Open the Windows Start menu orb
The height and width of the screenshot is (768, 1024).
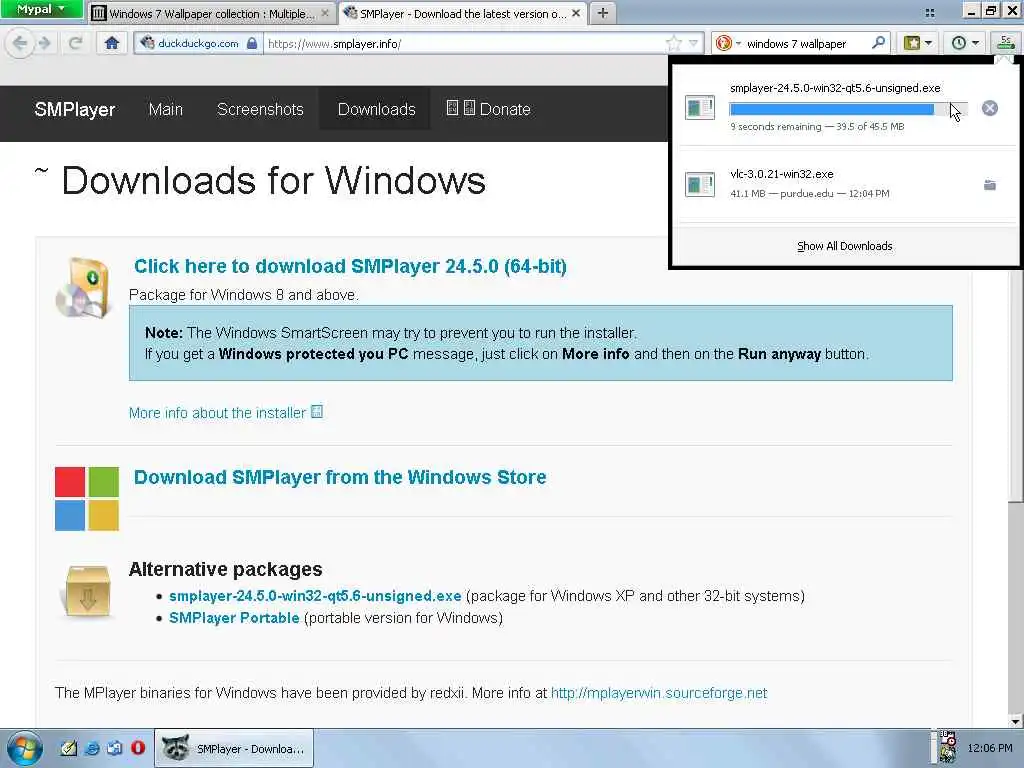click(24, 748)
